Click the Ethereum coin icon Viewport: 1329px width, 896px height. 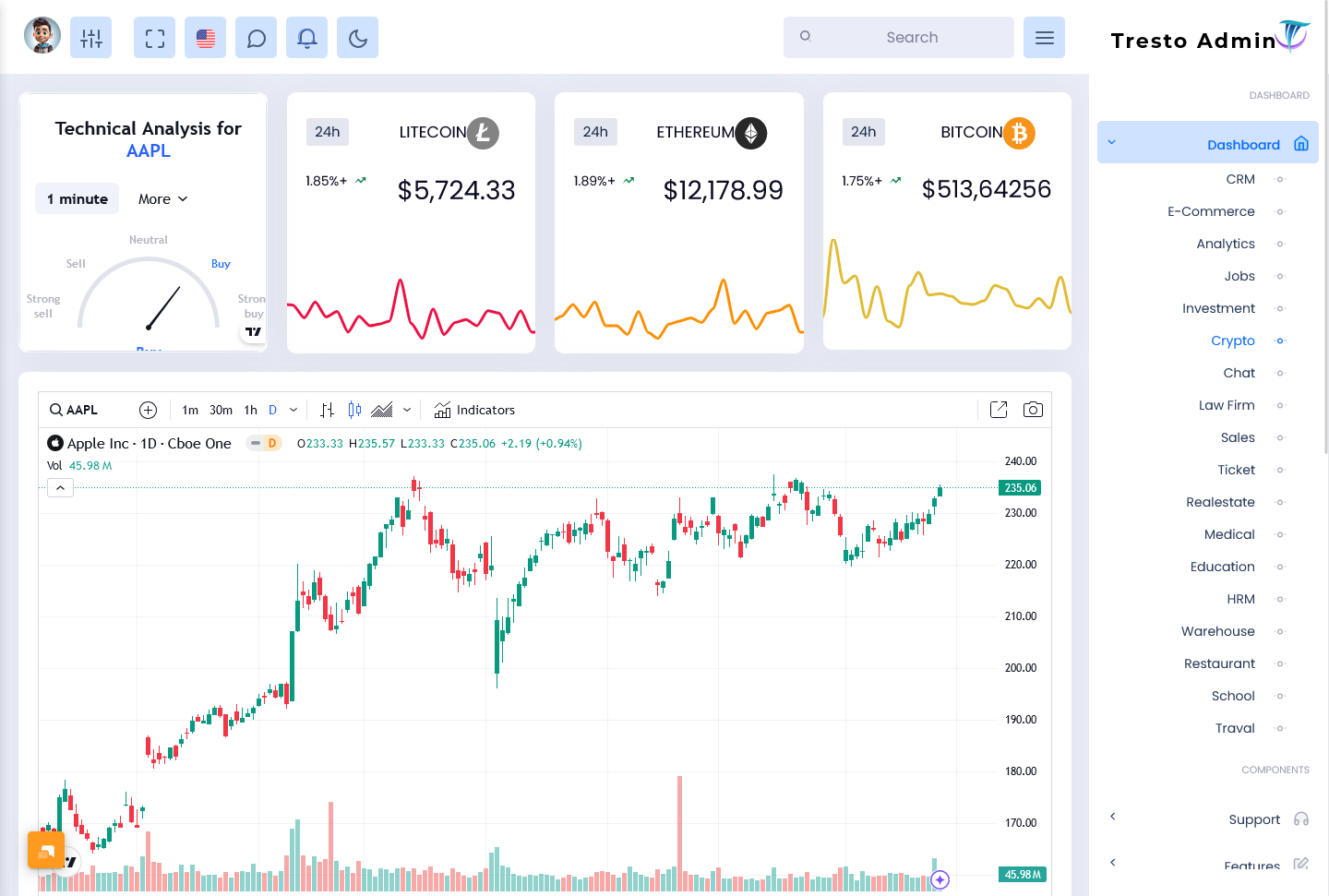(x=751, y=133)
